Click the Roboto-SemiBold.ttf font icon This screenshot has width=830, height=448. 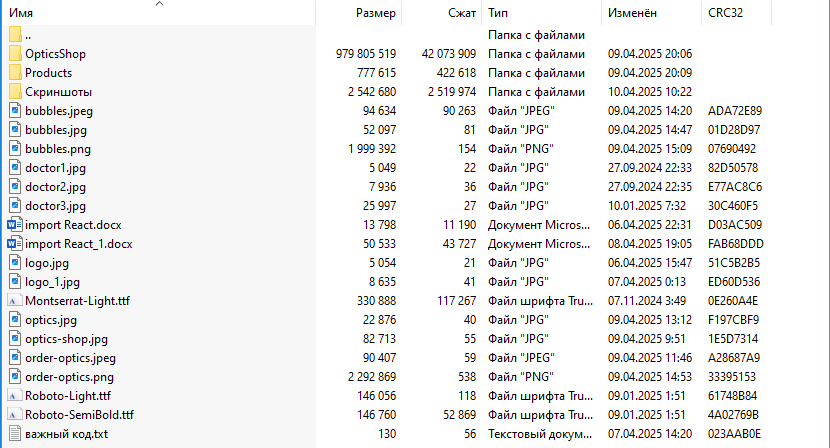[x=14, y=415]
